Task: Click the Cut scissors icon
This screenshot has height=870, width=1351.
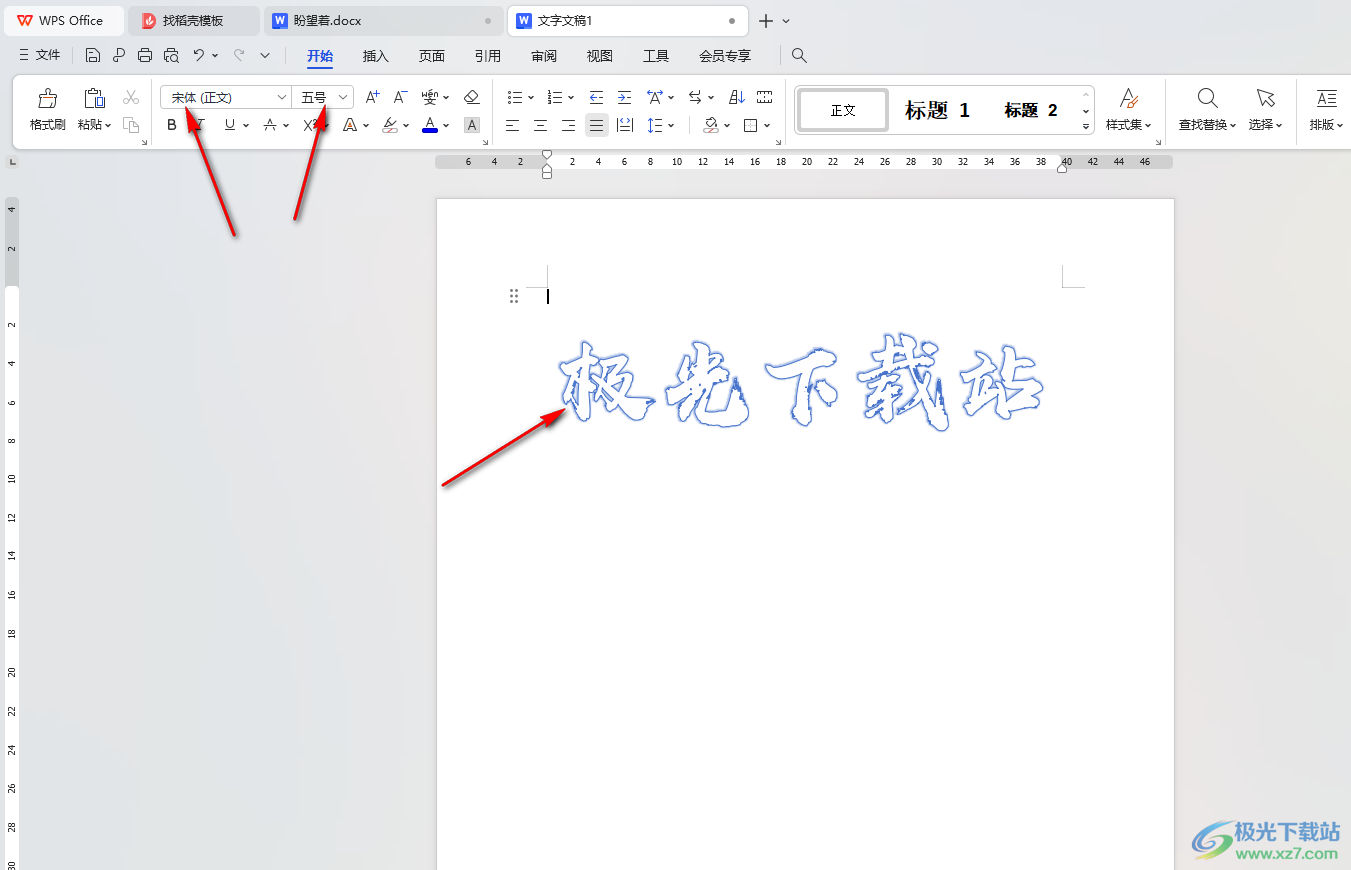Action: pyautogui.click(x=131, y=97)
